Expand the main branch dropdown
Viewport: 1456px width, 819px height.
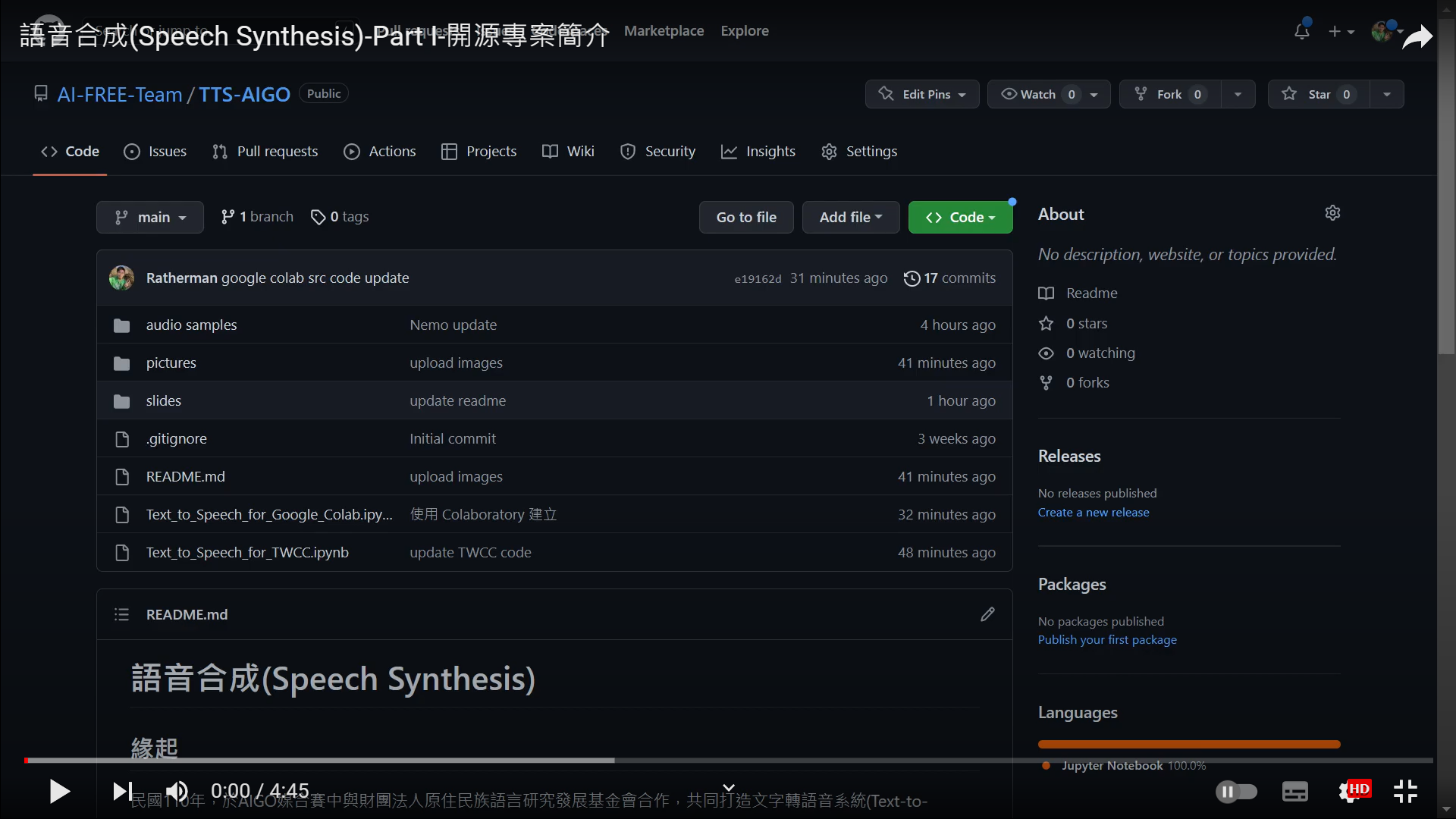click(x=150, y=218)
